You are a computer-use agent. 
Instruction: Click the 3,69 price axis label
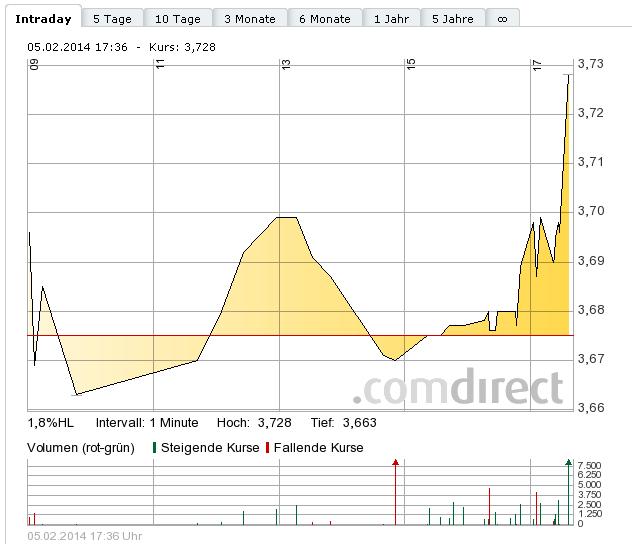point(590,261)
